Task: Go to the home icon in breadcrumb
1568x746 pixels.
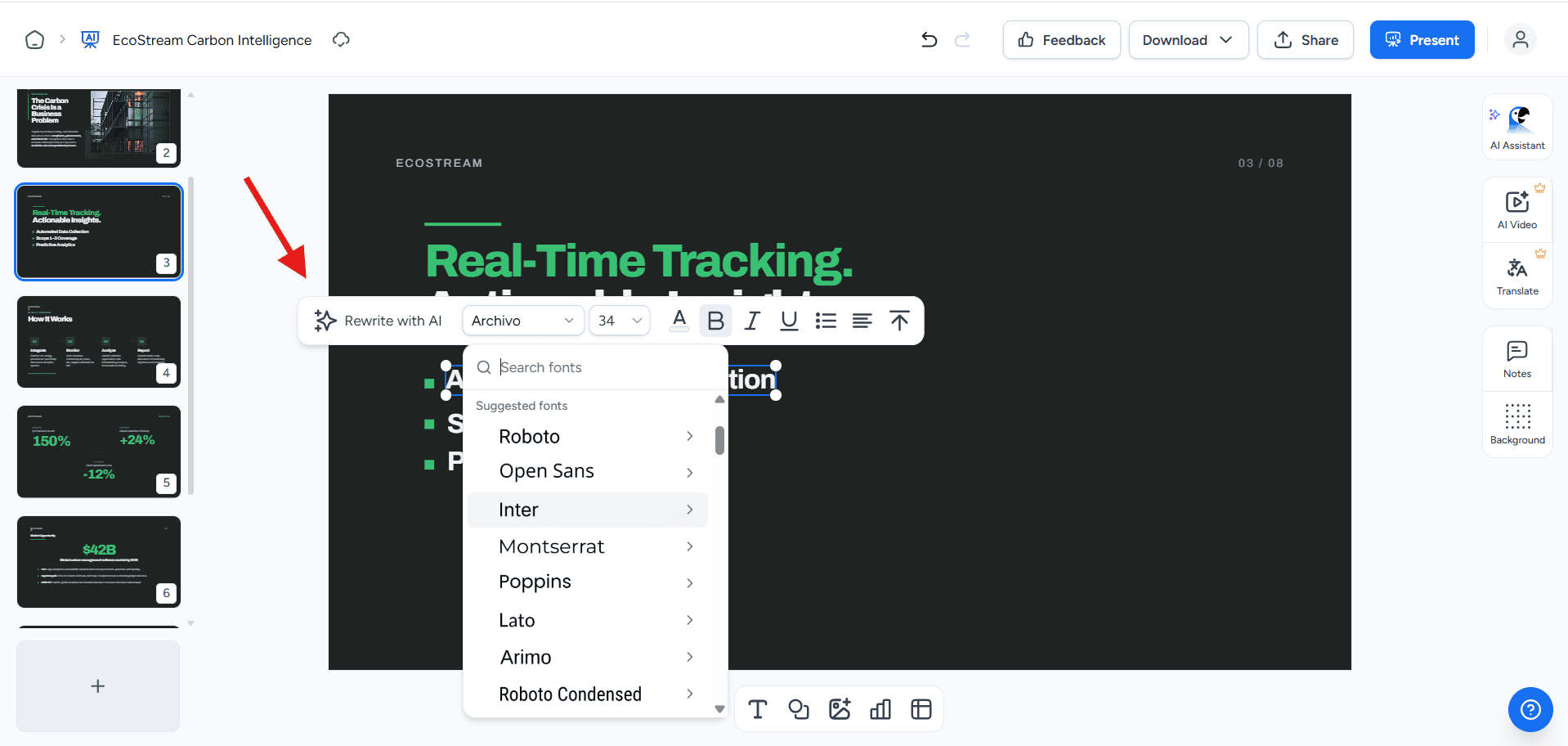Action: click(34, 39)
